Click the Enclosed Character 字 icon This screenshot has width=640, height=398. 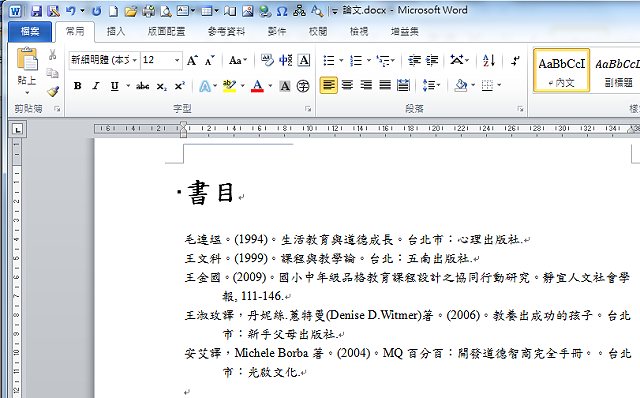point(303,86)
